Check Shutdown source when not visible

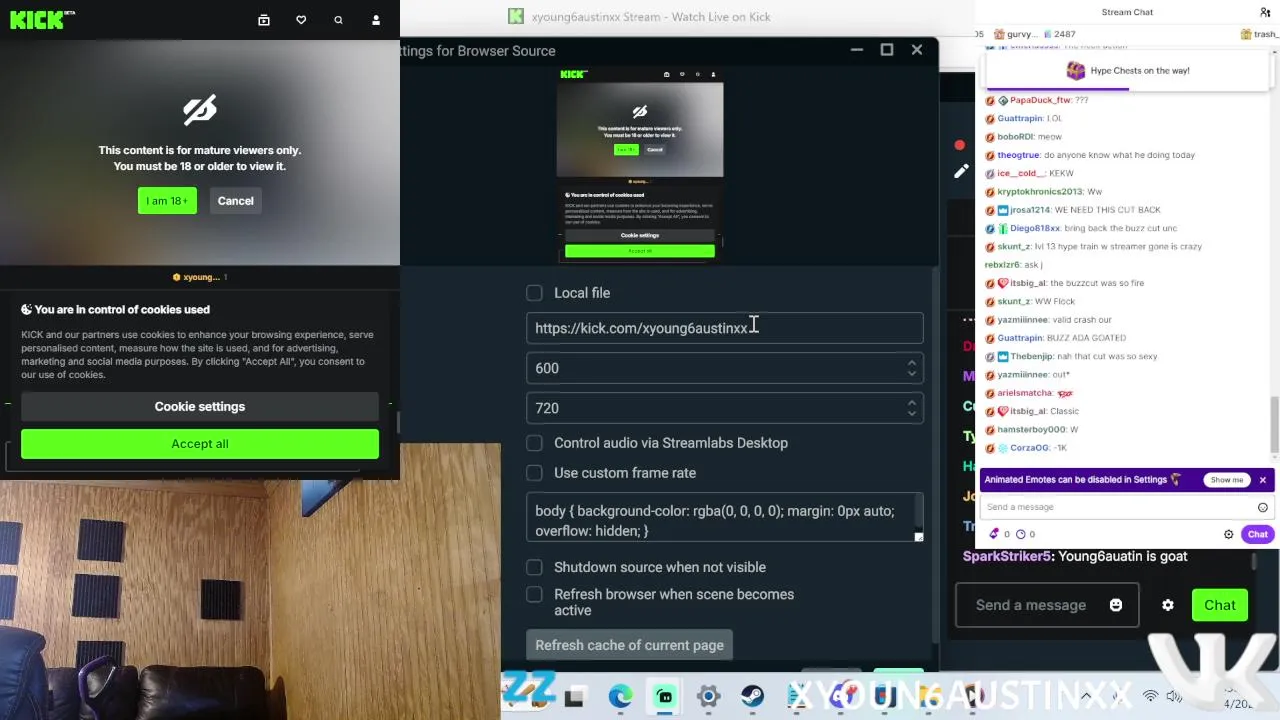click(x=535, y=567)
